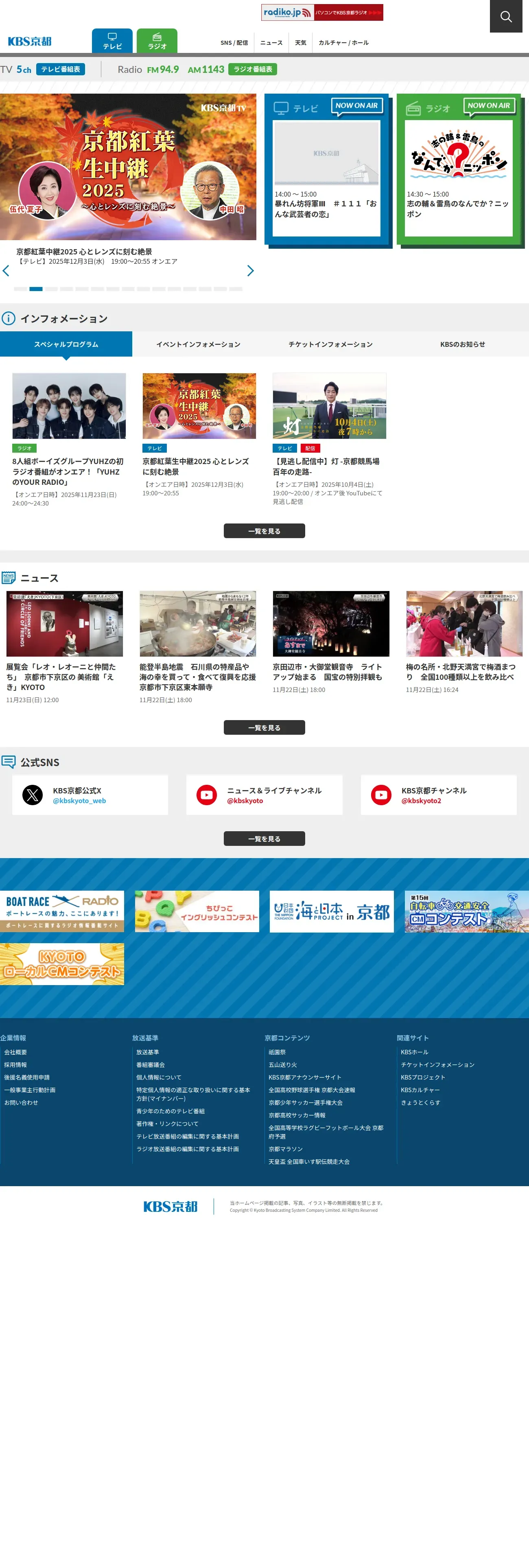Open 番組審議会 footer link
The width and height of the screenshot is (529, 1568).
coord(151,1065)
